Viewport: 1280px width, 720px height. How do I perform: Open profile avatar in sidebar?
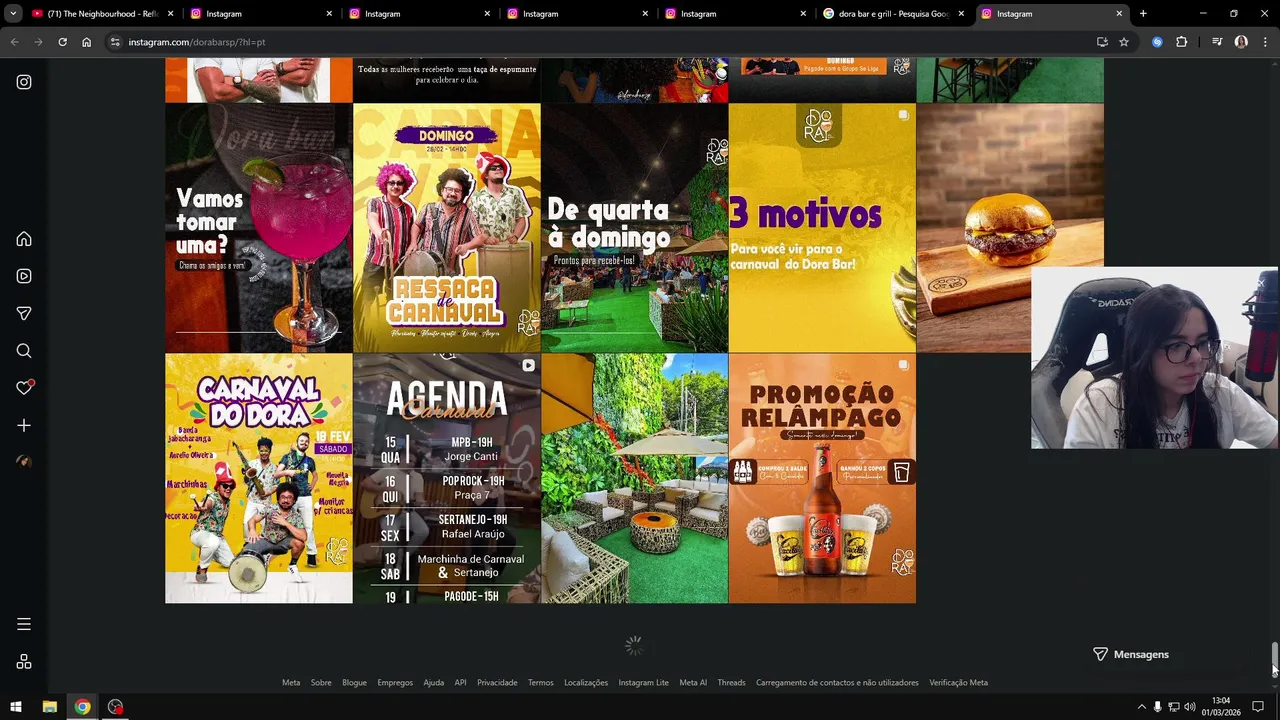point(24,462)
